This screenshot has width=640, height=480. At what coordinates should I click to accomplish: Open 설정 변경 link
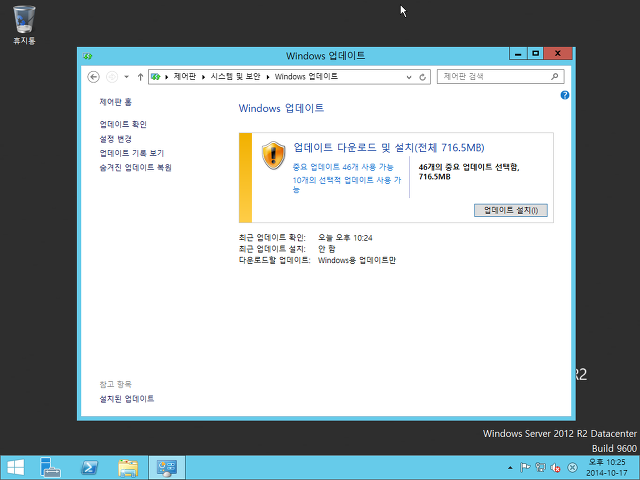point(116,139)
